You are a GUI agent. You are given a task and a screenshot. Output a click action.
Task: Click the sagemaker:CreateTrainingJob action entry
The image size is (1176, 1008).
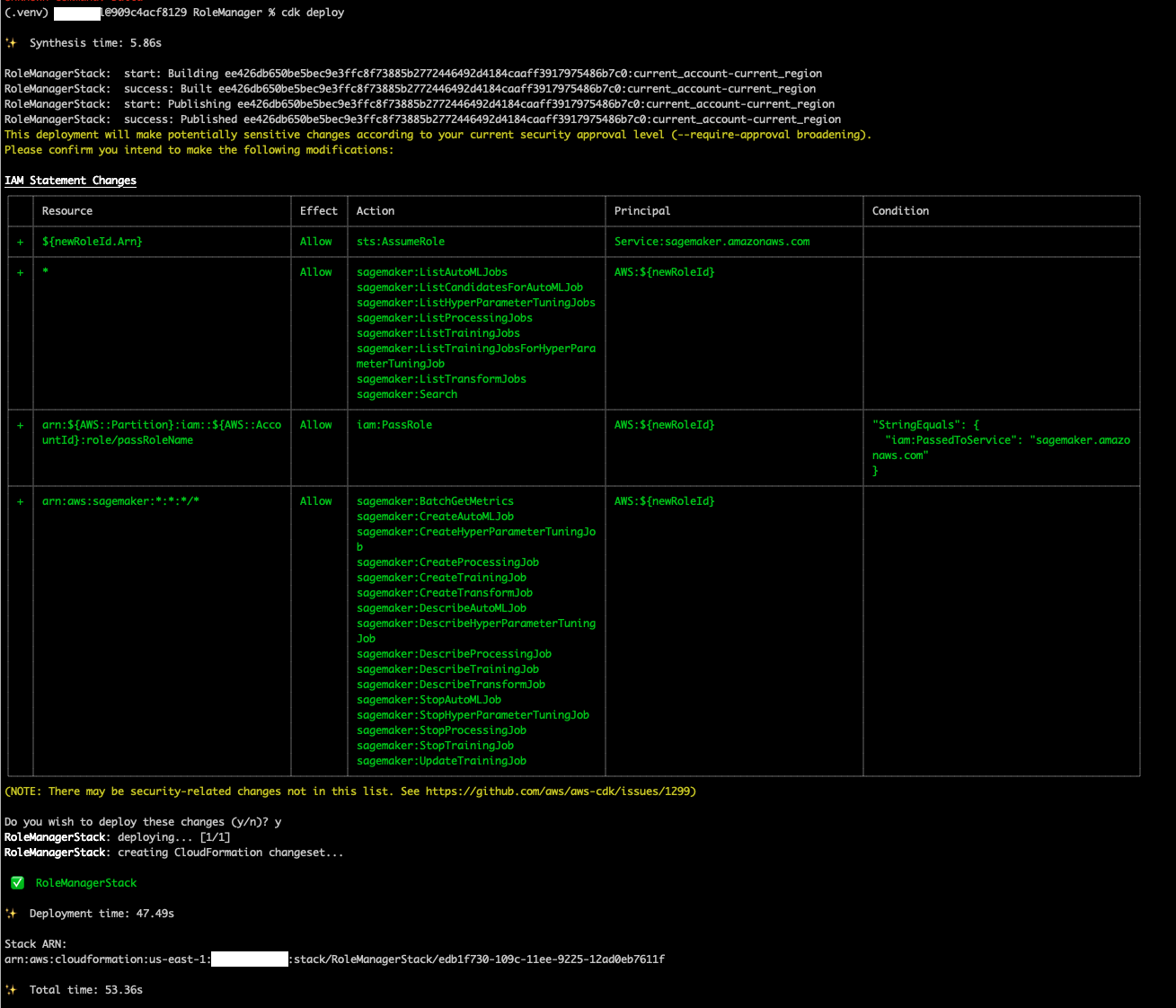tap(441, 578)
